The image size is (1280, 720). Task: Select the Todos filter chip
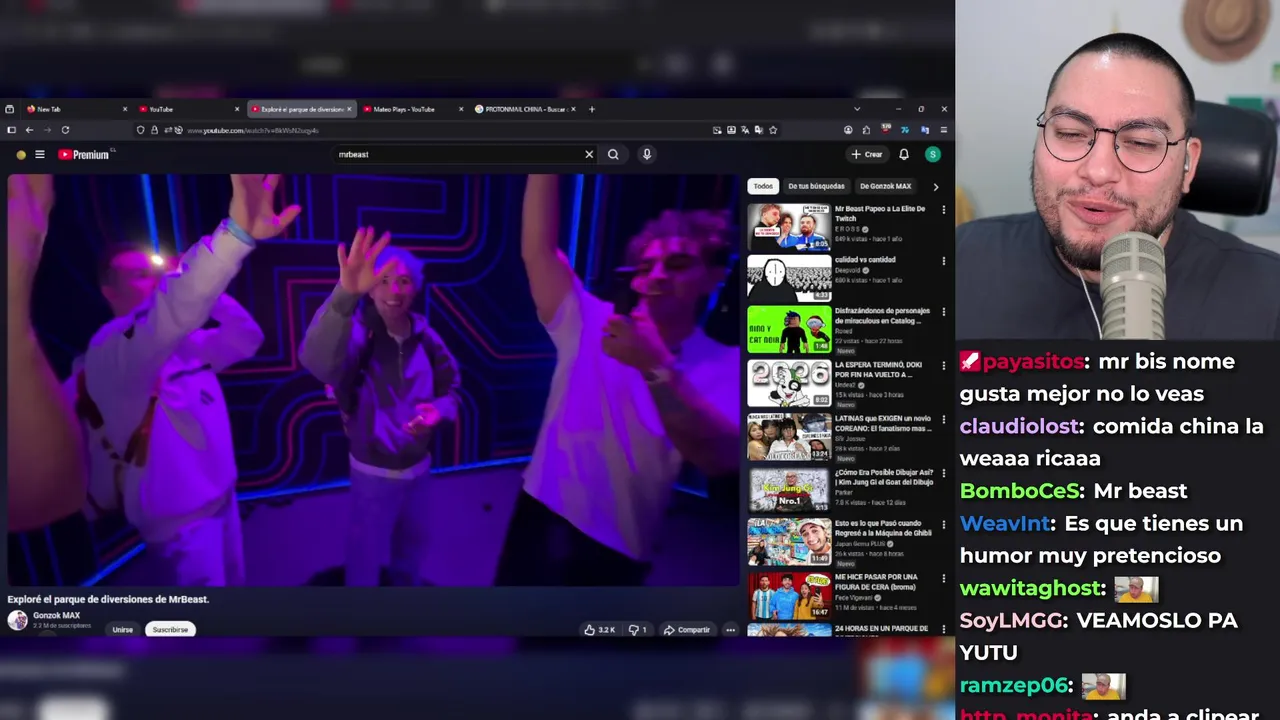(763, 186)
